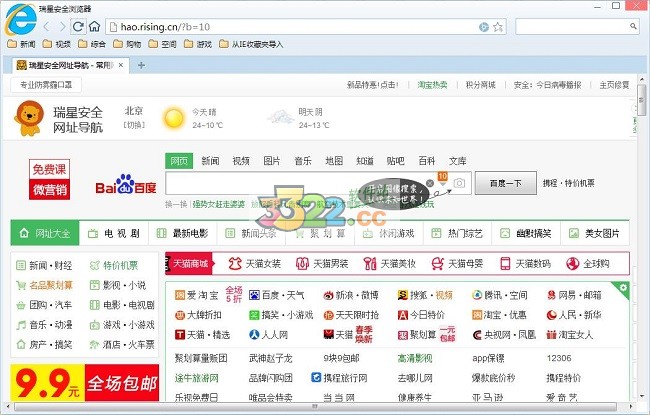Open the browser home page icon
Viewport: 650px width, 415px height.
coord(95,27)
